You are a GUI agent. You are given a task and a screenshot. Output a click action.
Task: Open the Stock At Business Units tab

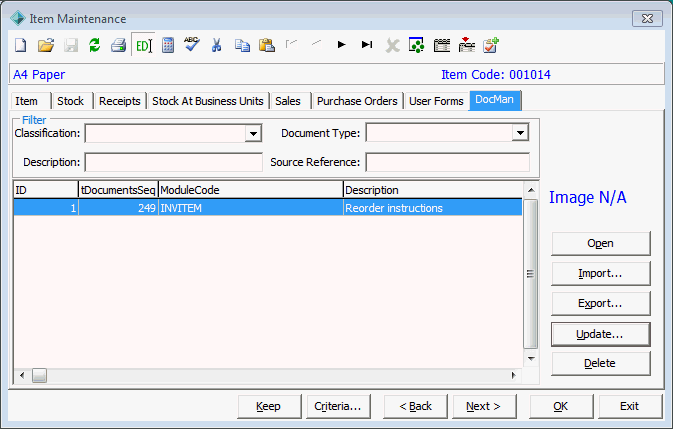click(x=208, y=101)
